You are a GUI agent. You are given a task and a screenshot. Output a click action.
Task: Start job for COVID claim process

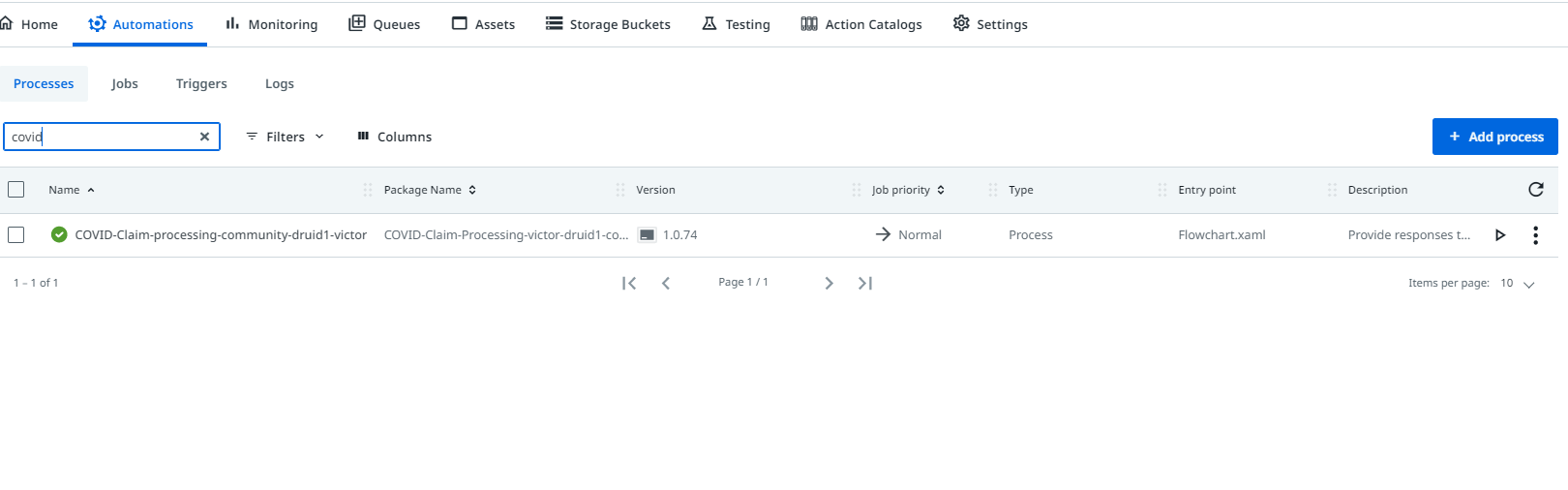(x=1500, y=235)
